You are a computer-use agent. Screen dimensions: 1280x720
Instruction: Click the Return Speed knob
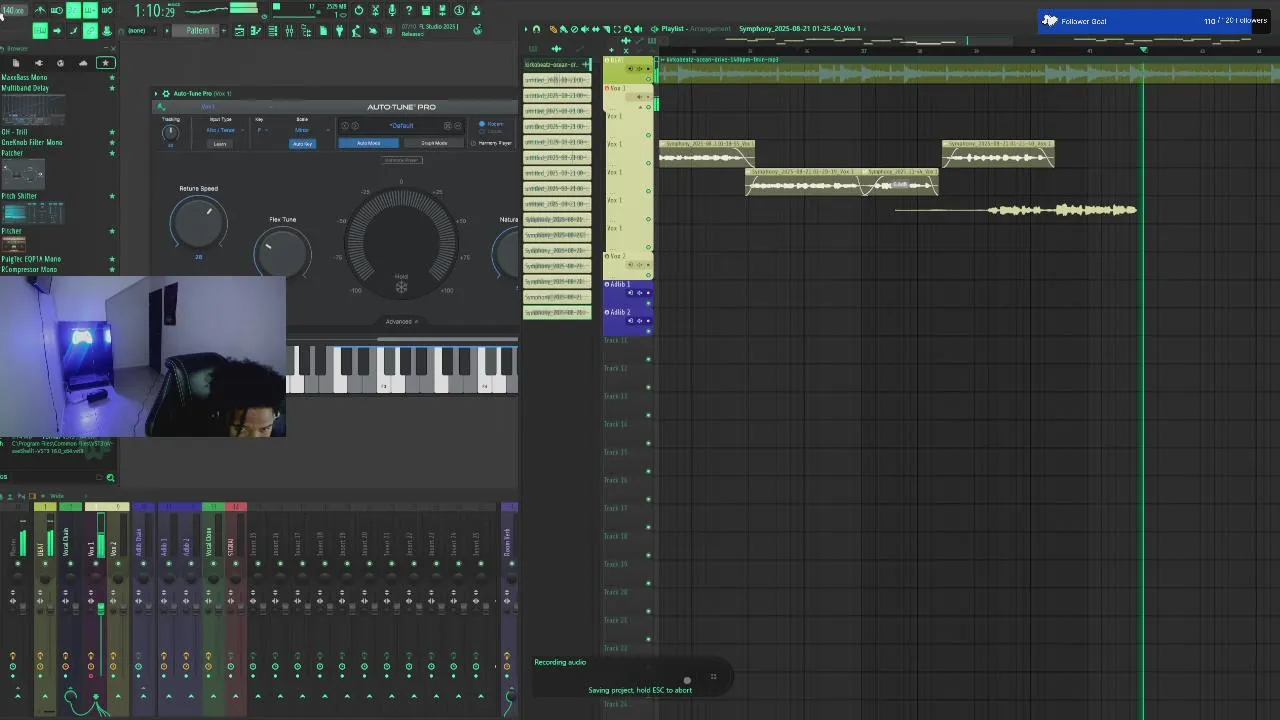point(198,222)
